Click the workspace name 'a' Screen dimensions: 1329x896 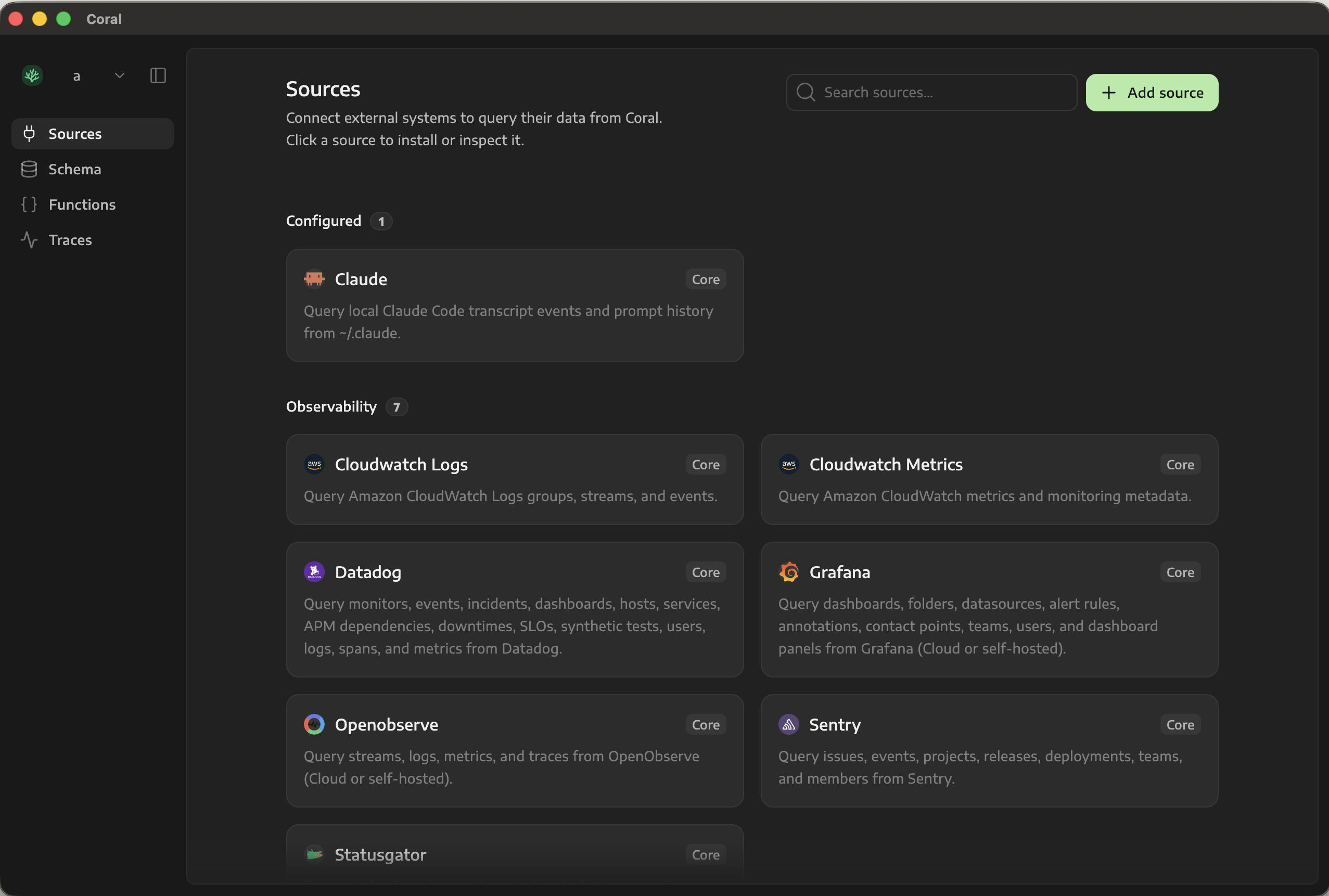point(76,76)
